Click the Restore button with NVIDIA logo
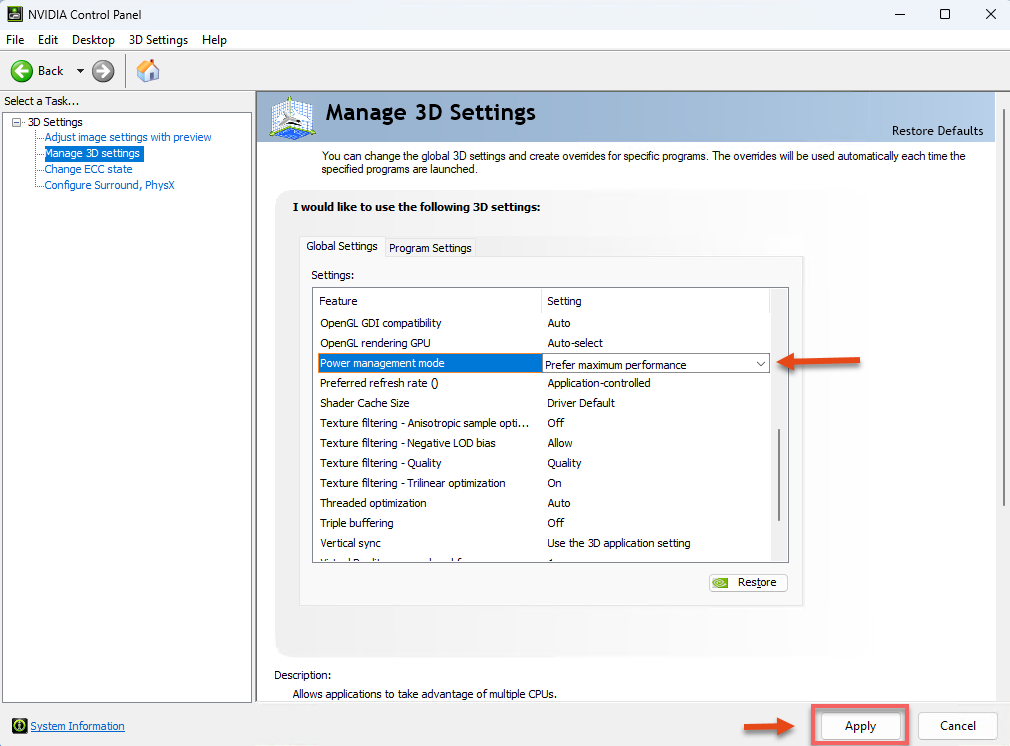 point(748,582)
